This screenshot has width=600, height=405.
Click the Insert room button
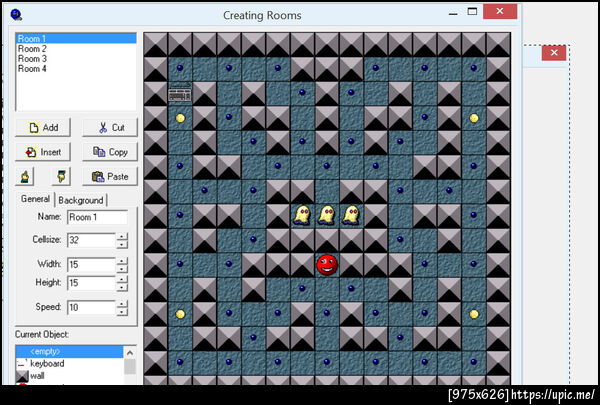(x=43, y=152)
